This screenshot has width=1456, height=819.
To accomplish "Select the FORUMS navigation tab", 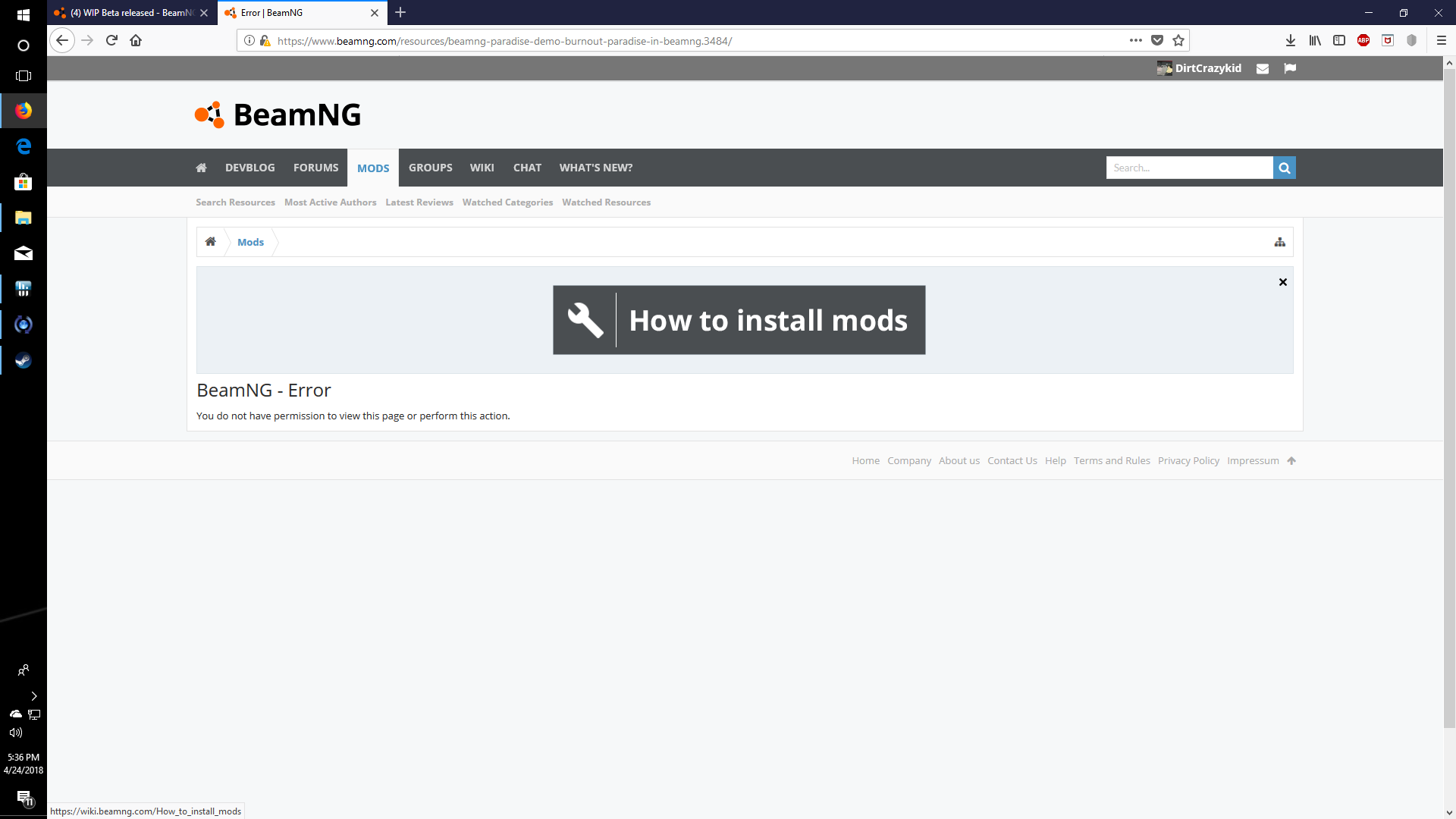I will 315,168.
